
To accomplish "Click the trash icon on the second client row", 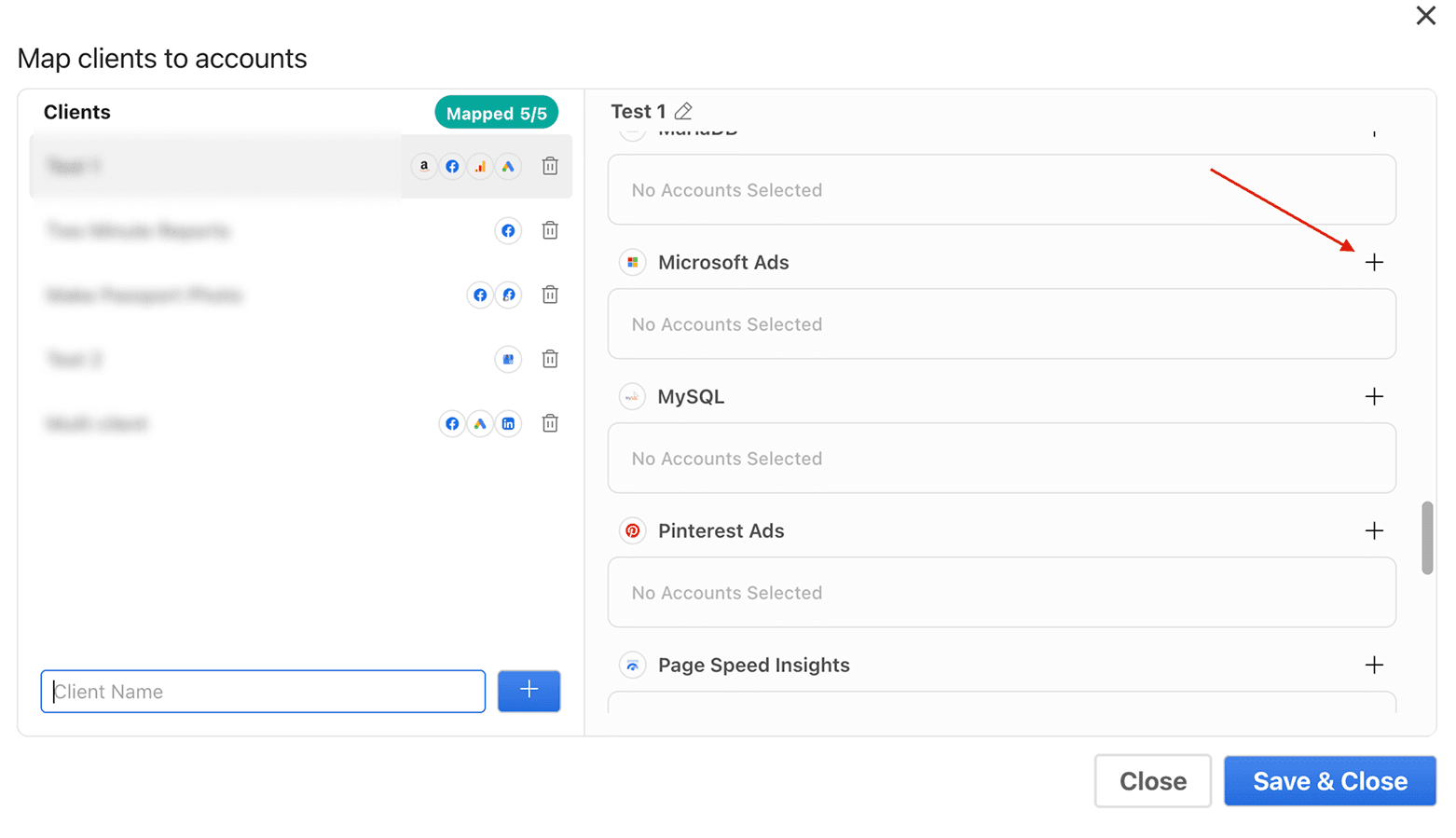I will coord(550,230).
